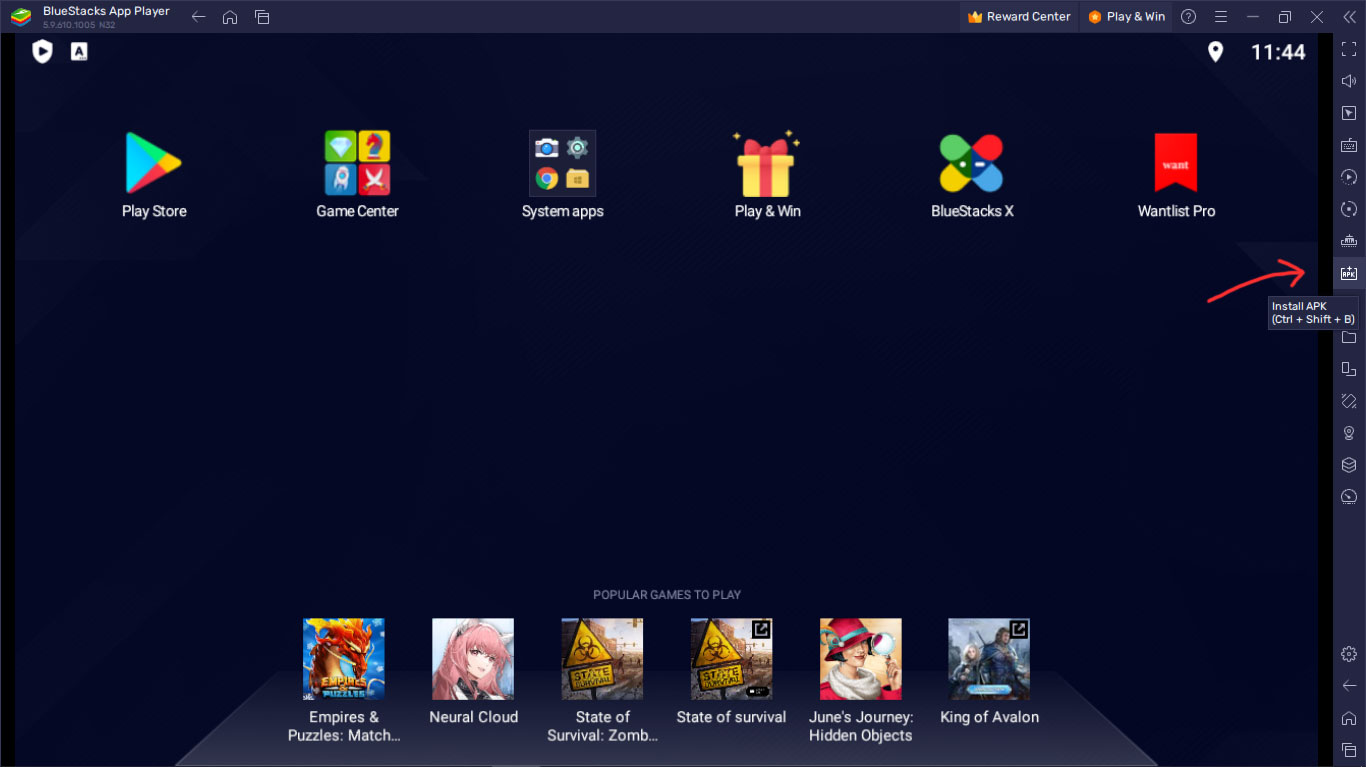This screenshot has height=767, width=1366.
Task: Click the sidebar home icon near bottom
Action: pyautogui.click(x=1349, y=718)
